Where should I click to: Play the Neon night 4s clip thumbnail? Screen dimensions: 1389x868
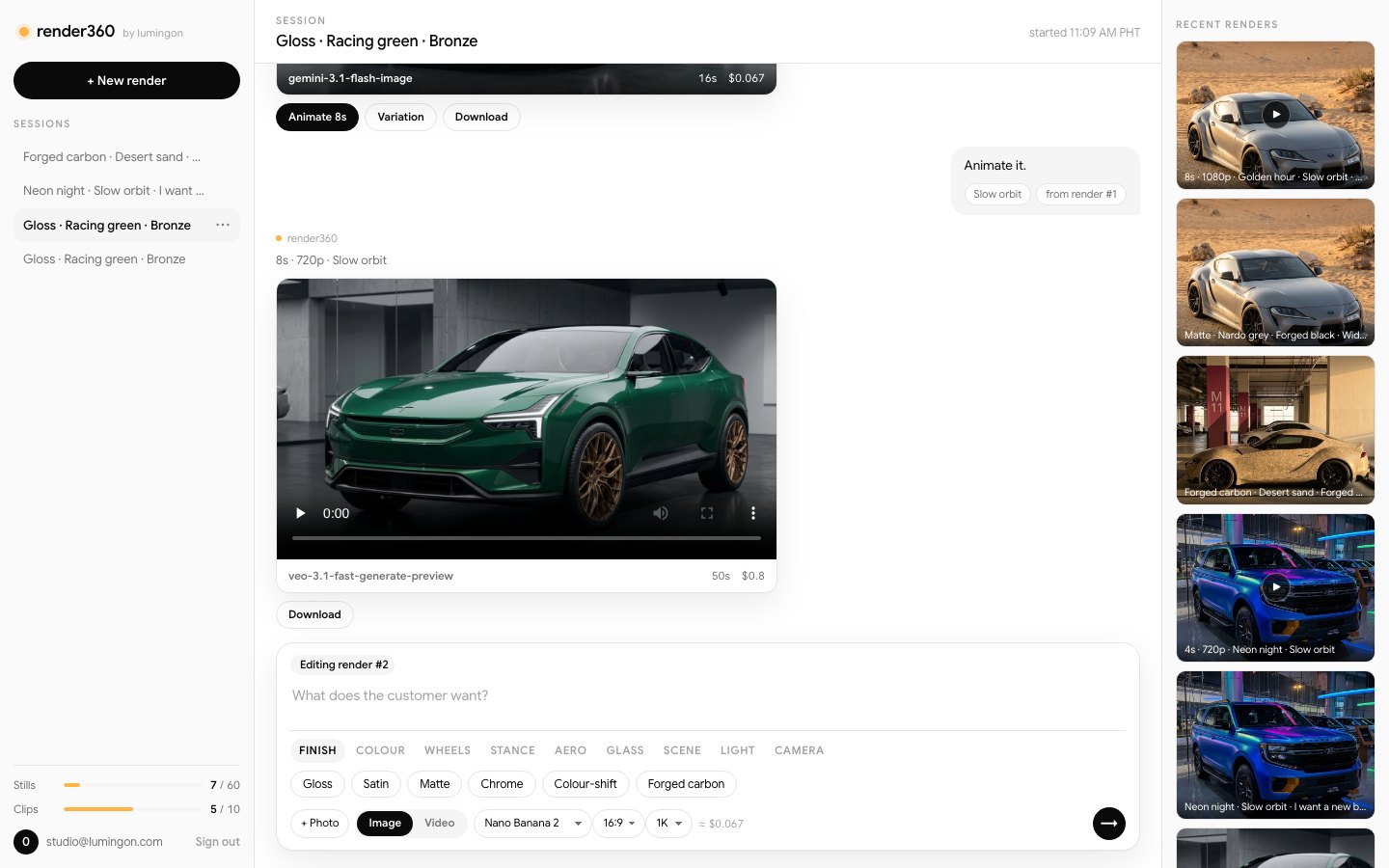point(1276,587)
